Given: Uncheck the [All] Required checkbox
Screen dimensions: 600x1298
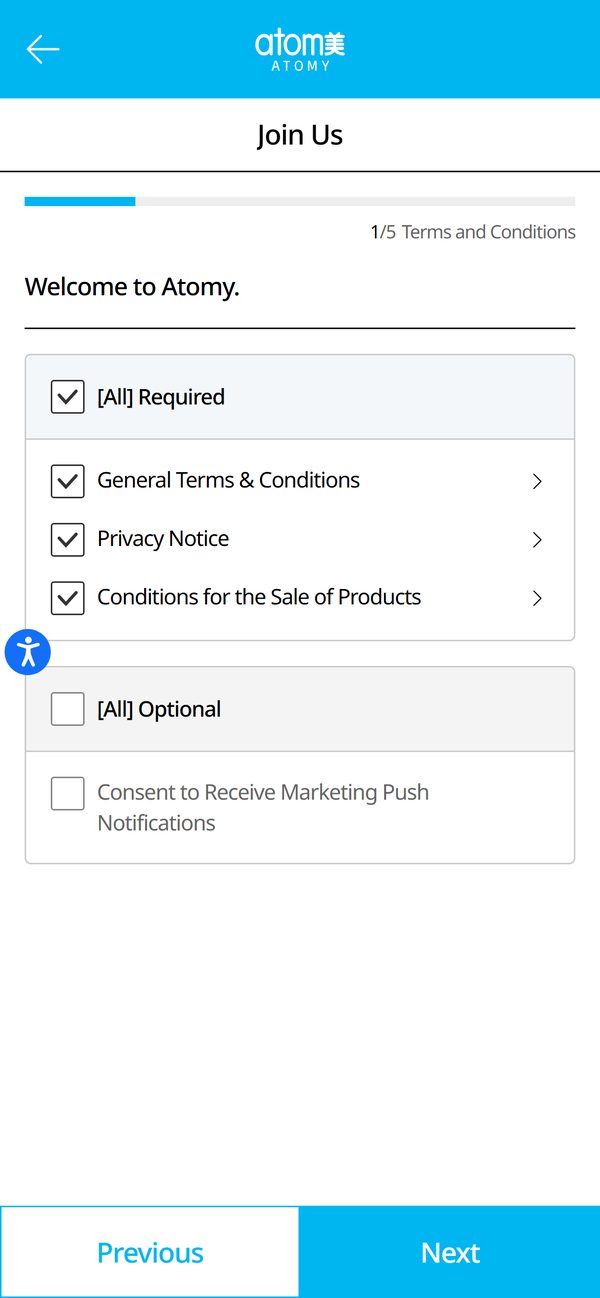Looking at the screenshot, I should pos(67,397).
